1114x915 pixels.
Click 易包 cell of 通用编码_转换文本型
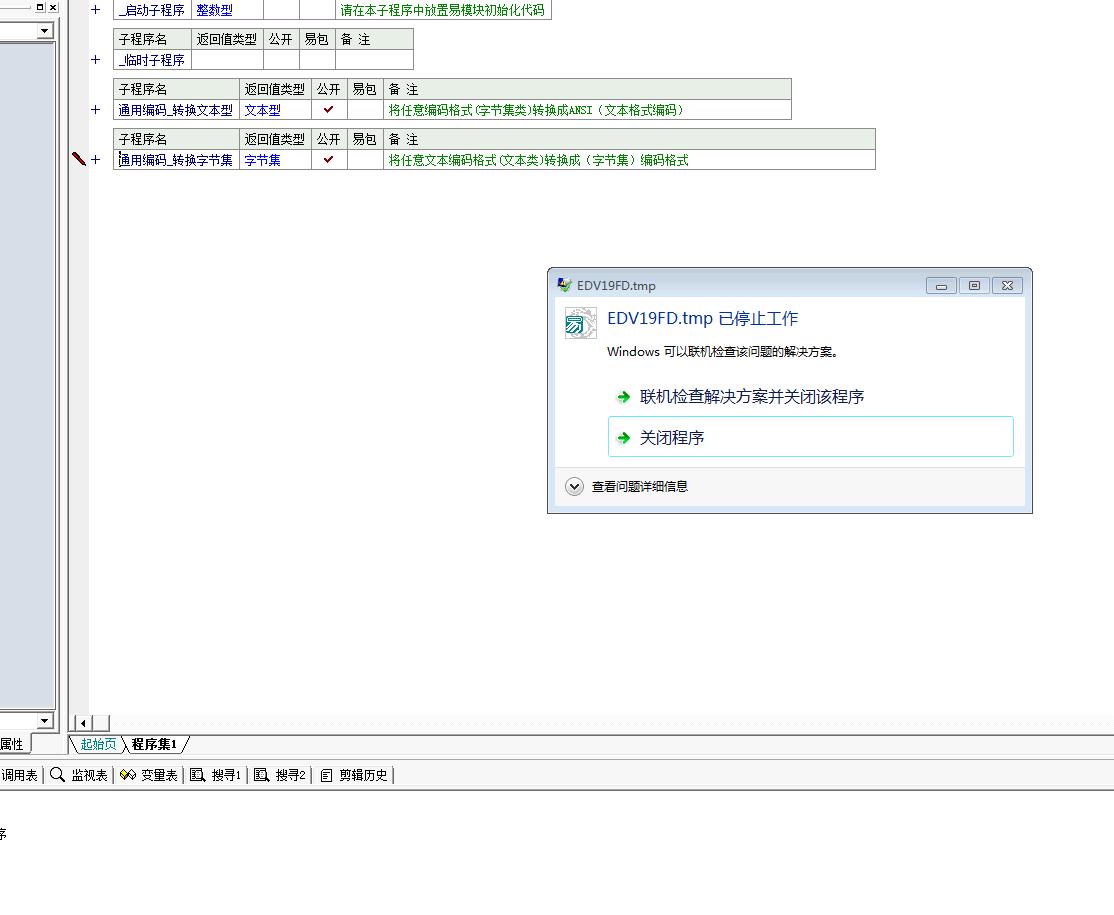point(365,109)
